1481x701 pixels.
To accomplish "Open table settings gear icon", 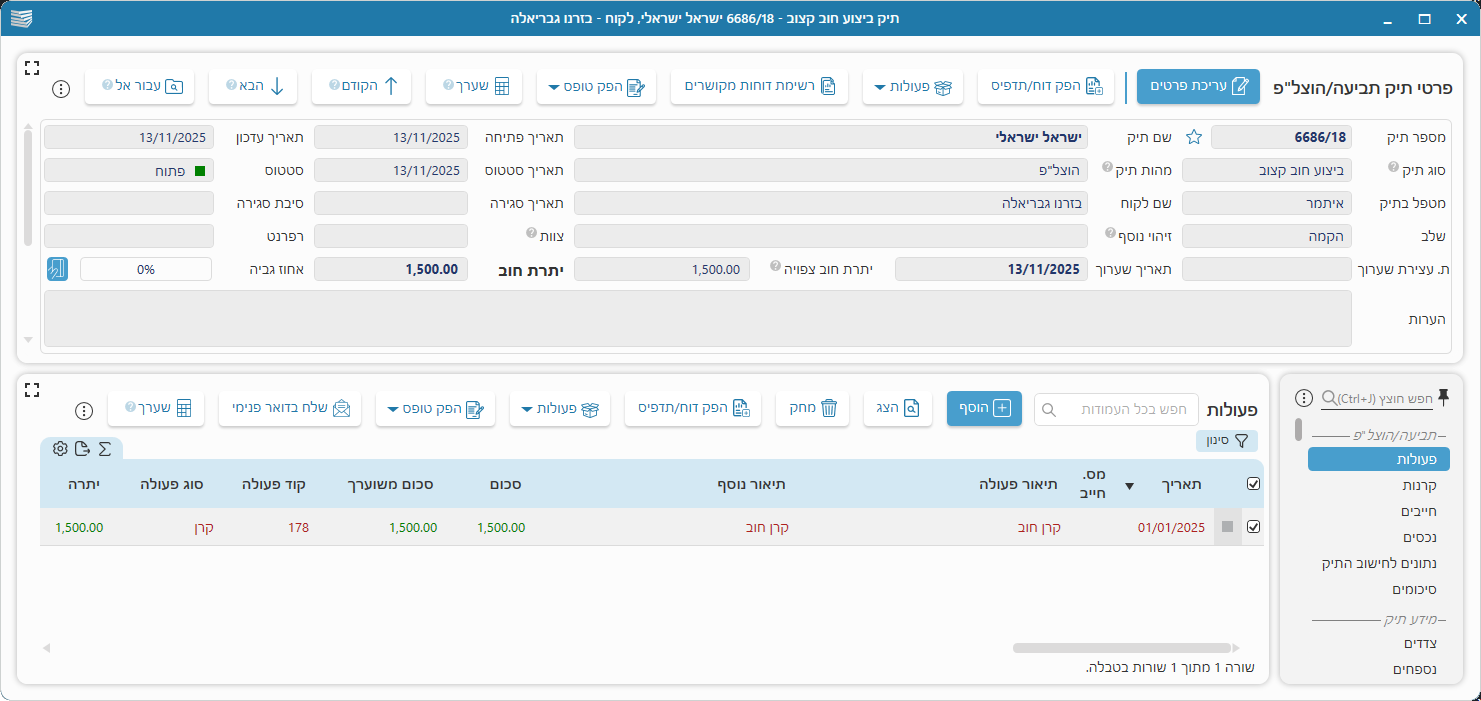I will pos(60,448).
